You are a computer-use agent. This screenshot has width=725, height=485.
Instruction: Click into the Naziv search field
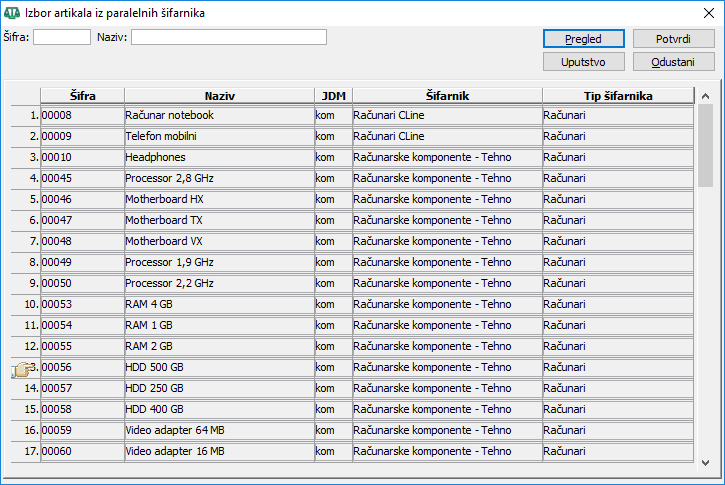point(229,37)
